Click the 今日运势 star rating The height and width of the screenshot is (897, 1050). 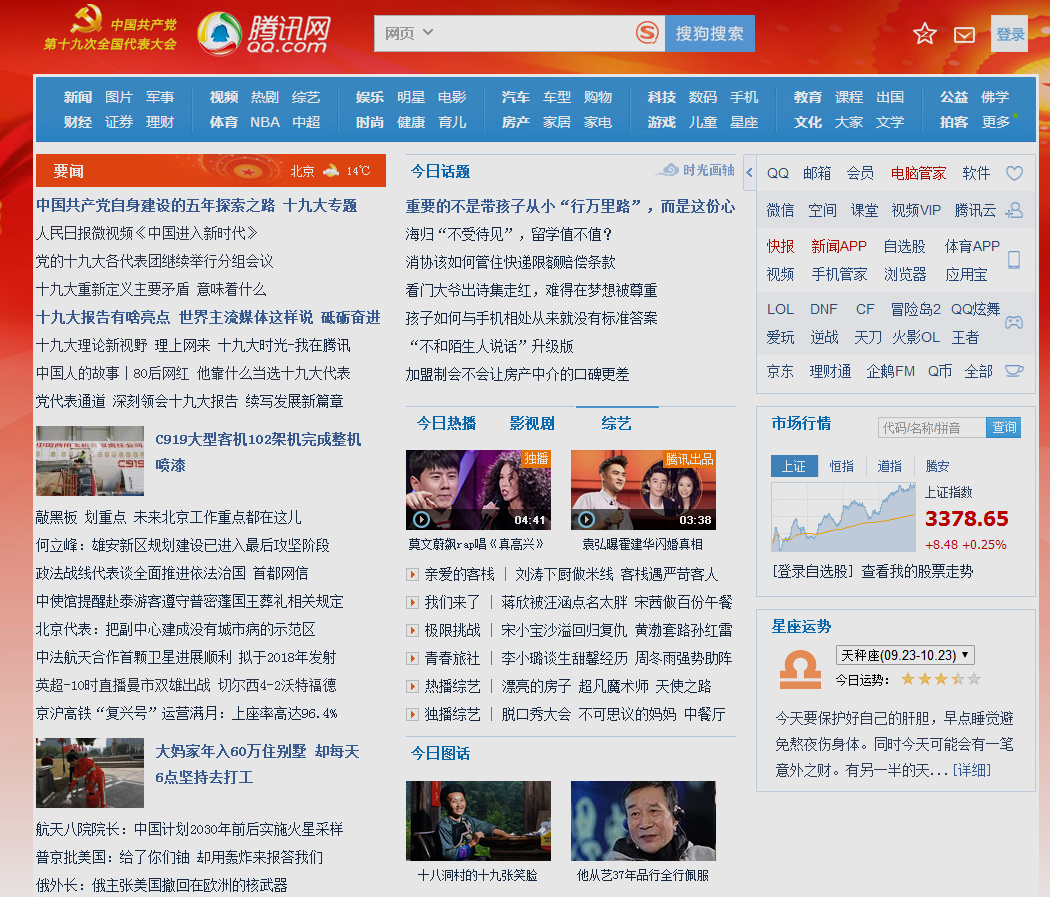[x=940, y=679]
